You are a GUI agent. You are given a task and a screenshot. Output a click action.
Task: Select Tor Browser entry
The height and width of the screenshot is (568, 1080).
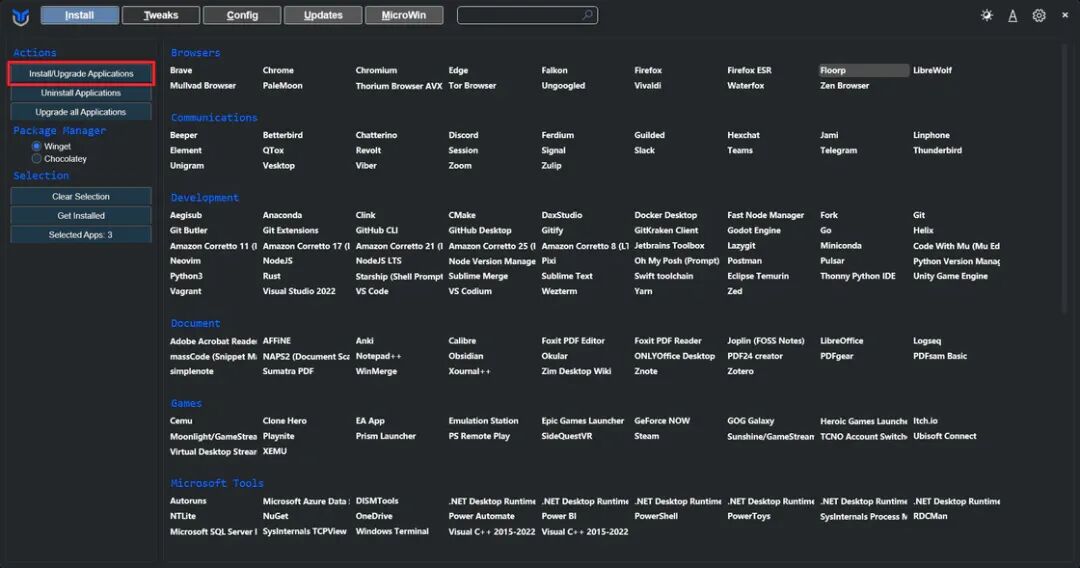[472, 85]
